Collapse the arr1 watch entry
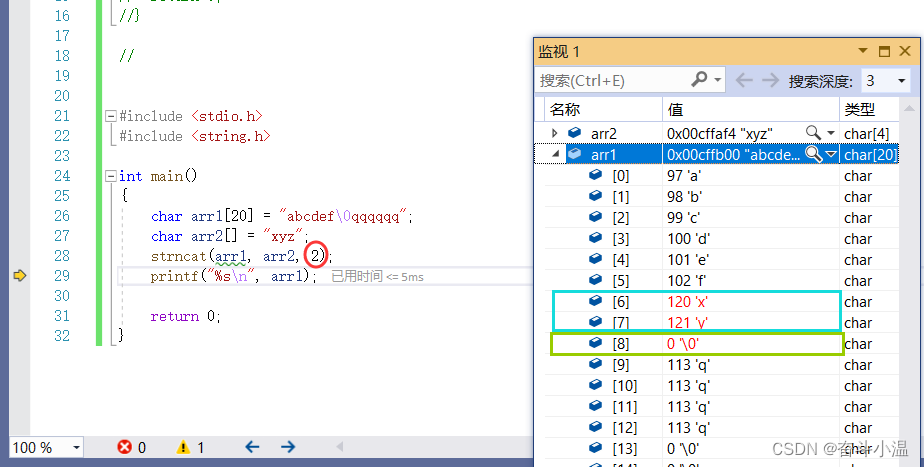 click(555, 154)
